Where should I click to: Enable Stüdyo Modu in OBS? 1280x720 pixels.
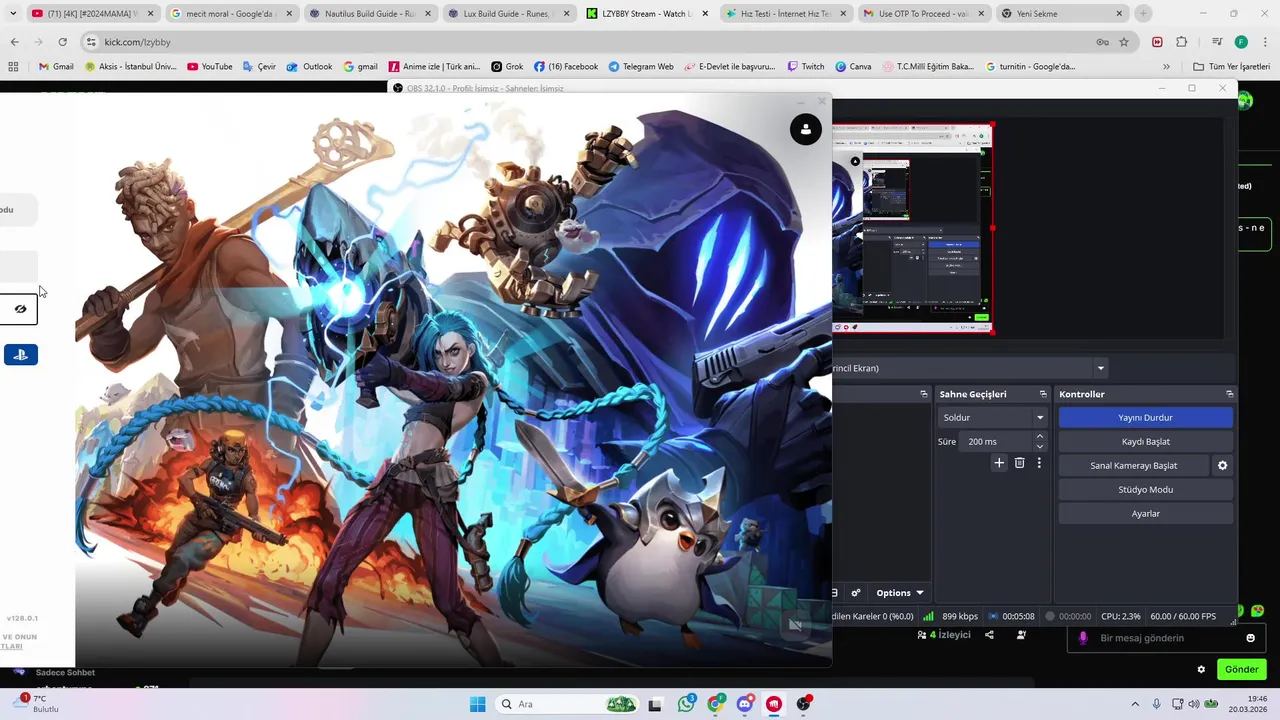[x=1145, y=489]
